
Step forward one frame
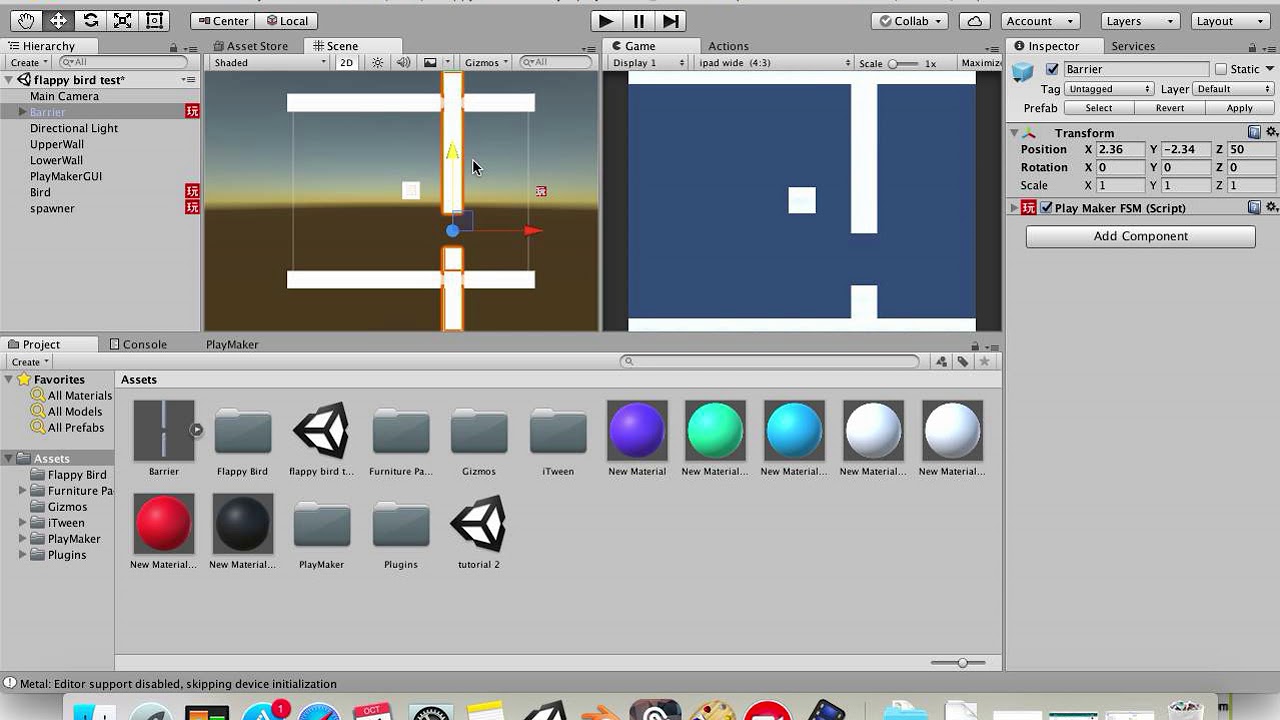(671, 20)
